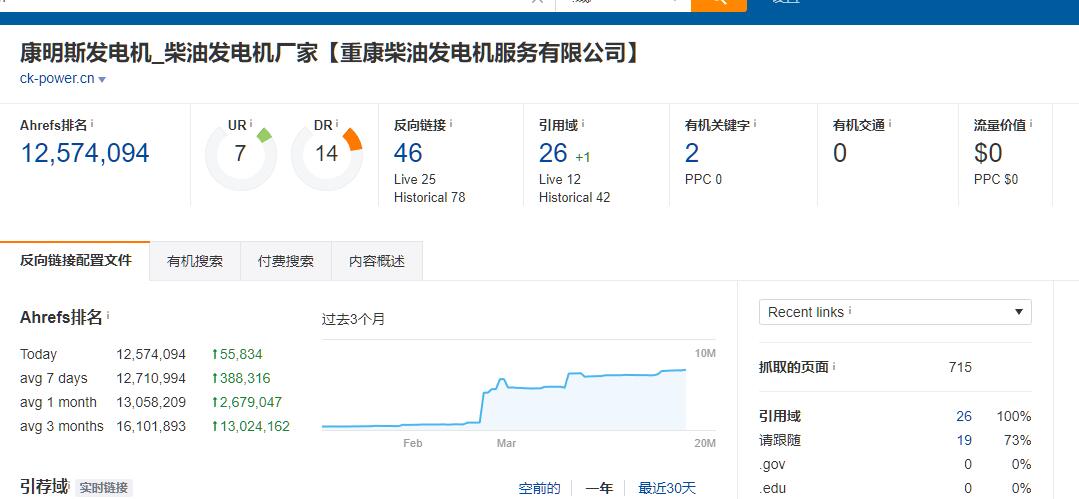The height and width of the screenshot is (499, 1079).
Task: Select the 空前的 time range
Action: click(x=540, y=488)
